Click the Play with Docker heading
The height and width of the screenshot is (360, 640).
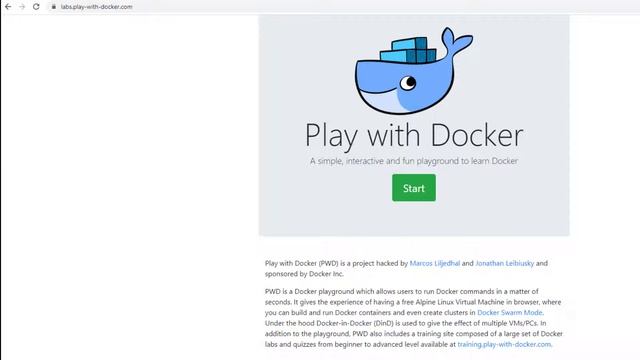coord(414,136)
